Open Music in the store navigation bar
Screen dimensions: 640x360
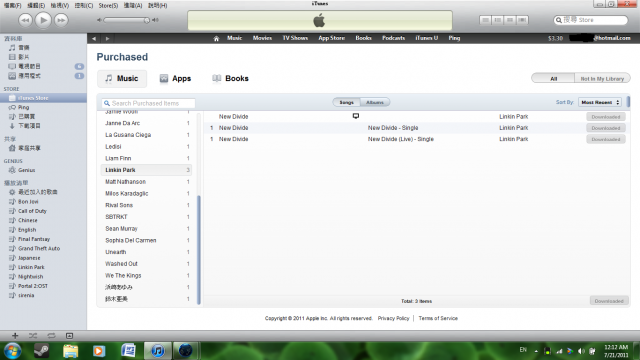pos(235,38)
